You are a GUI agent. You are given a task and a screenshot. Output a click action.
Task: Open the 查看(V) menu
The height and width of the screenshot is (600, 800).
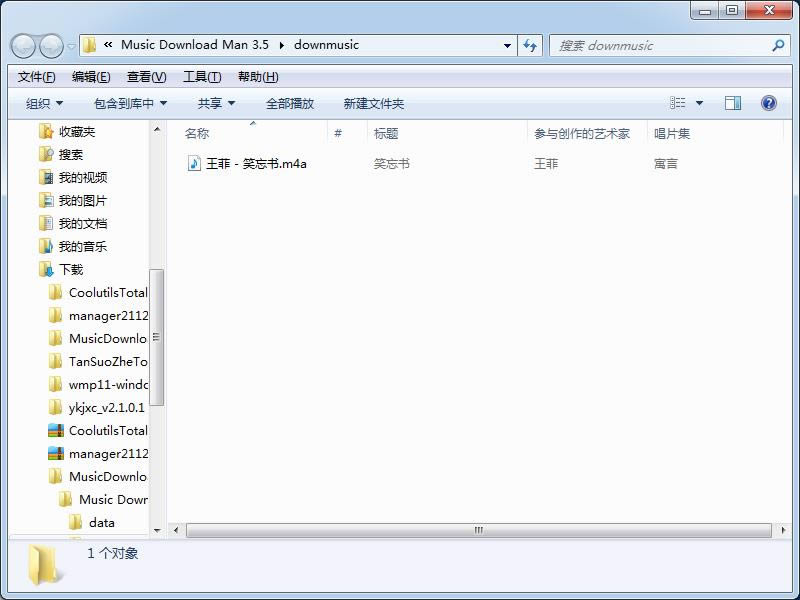click(146, 77)
